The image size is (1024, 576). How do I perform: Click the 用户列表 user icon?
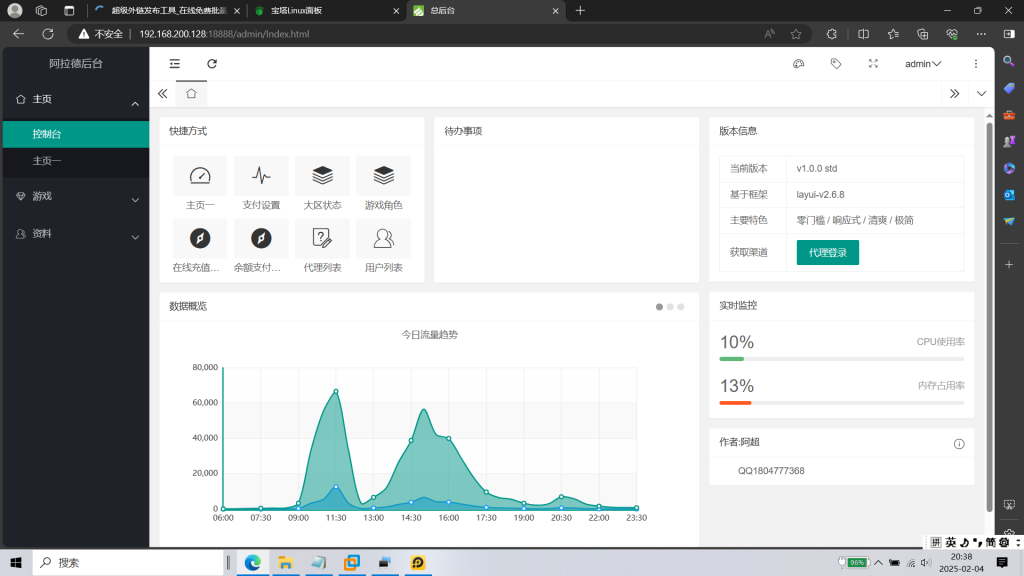[384, 238]
